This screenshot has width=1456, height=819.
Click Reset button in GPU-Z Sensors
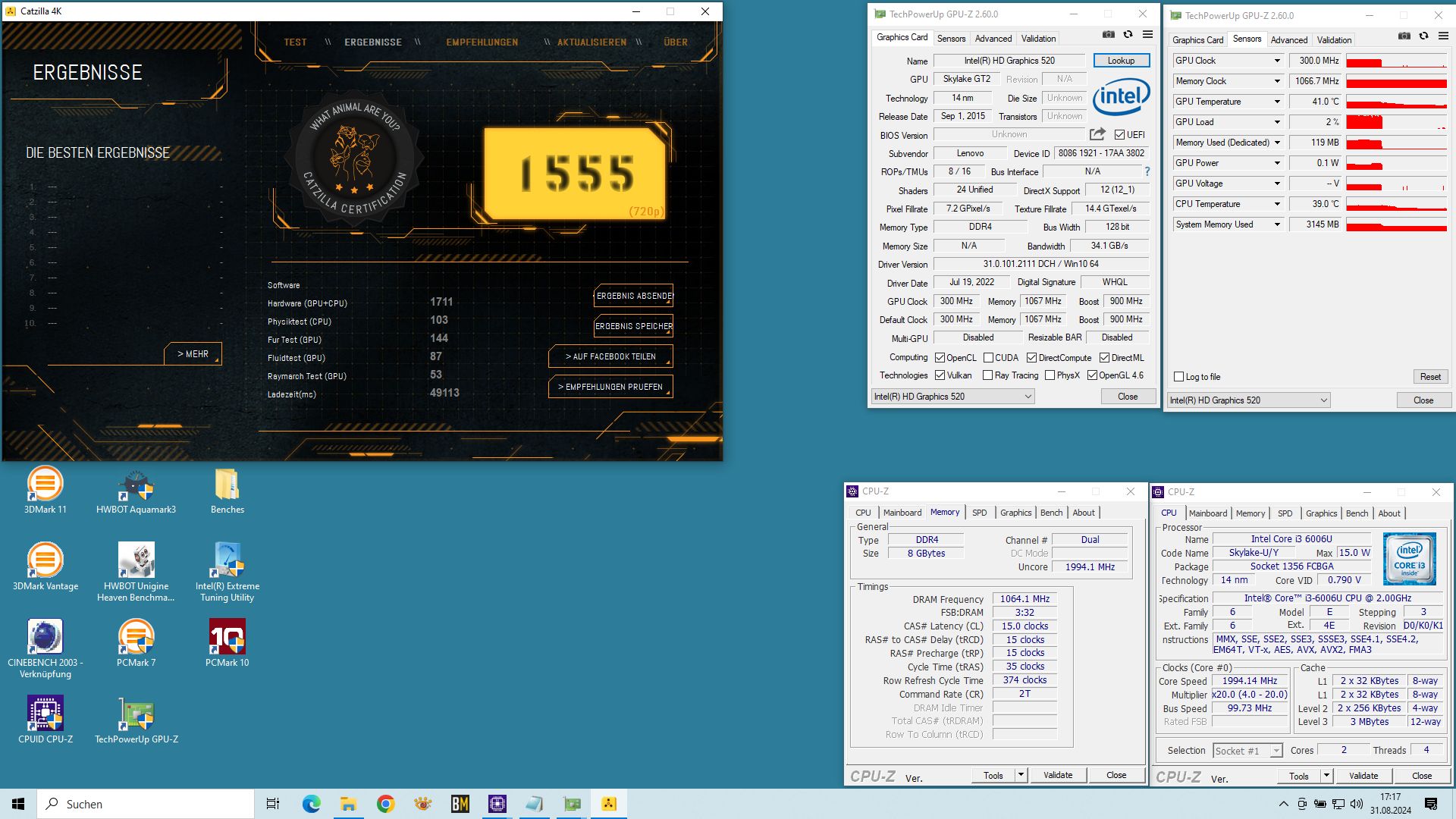(1429, 377)
